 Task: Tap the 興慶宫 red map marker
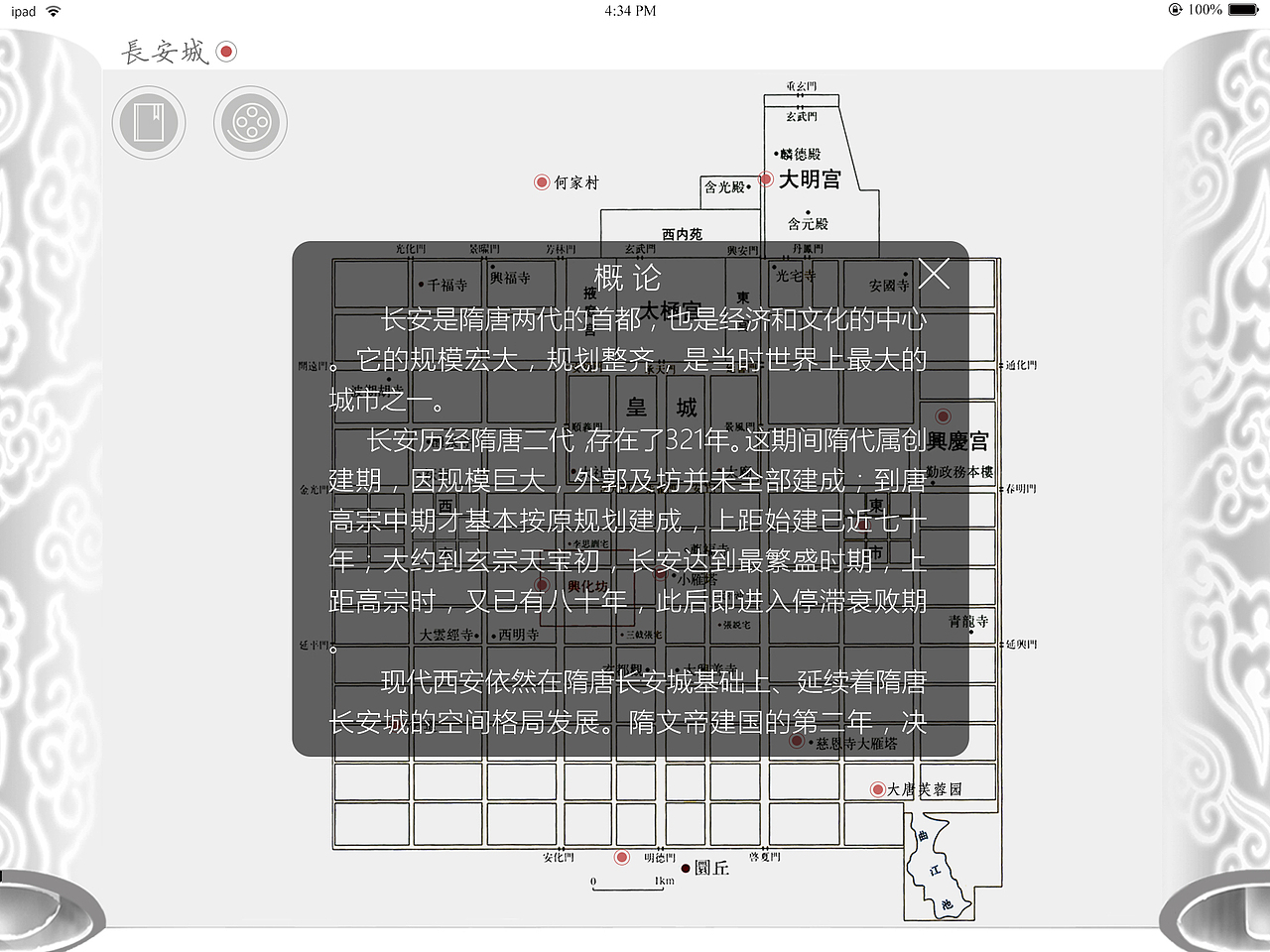click(943, 416)
